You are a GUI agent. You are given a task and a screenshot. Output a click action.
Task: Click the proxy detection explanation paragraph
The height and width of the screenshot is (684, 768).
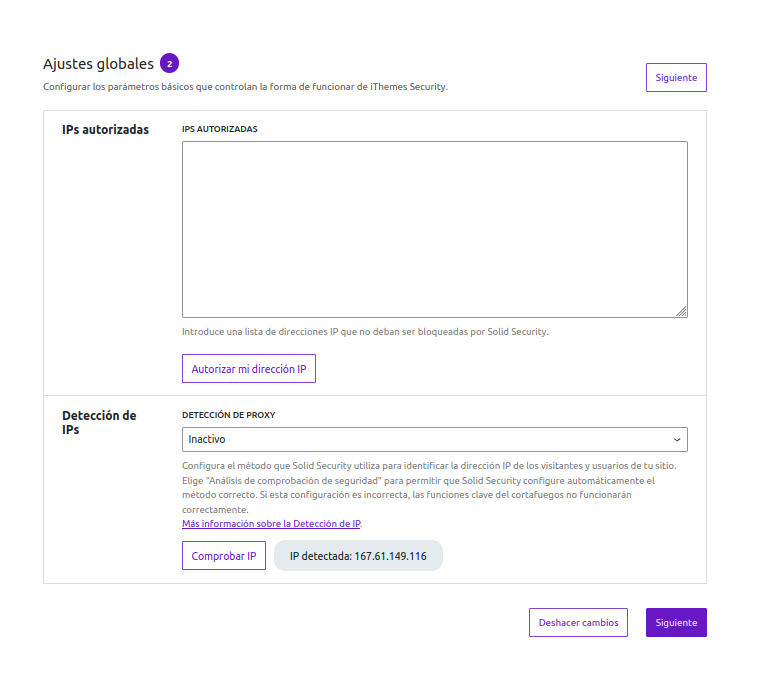[432, 487]
